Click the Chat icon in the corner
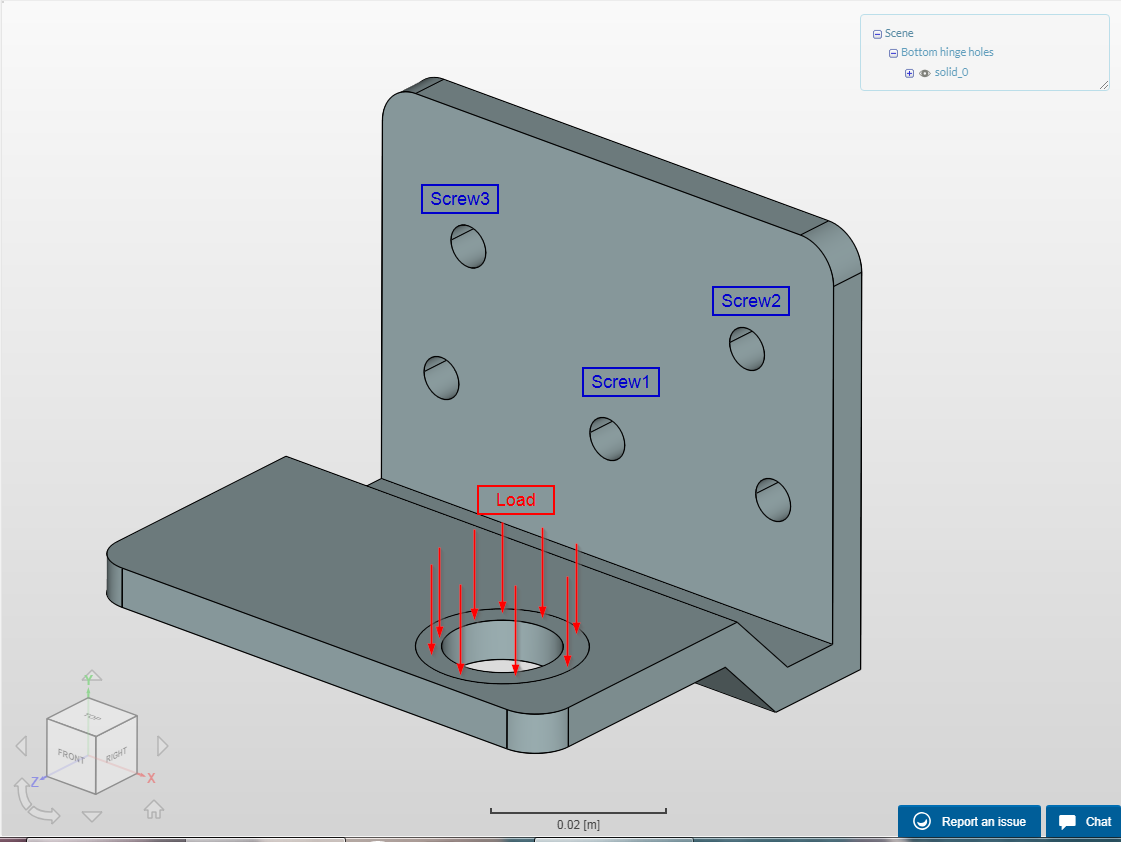This screenshot has width=1121, height=842. (x=1066, y=821)
